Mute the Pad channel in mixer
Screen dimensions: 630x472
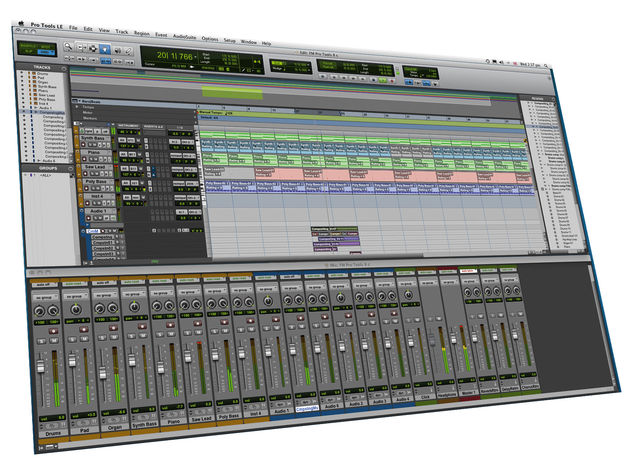(84, 339)
